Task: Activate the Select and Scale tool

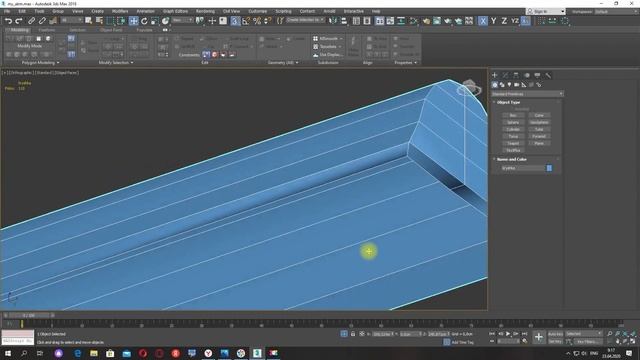Action: point(155,20)
